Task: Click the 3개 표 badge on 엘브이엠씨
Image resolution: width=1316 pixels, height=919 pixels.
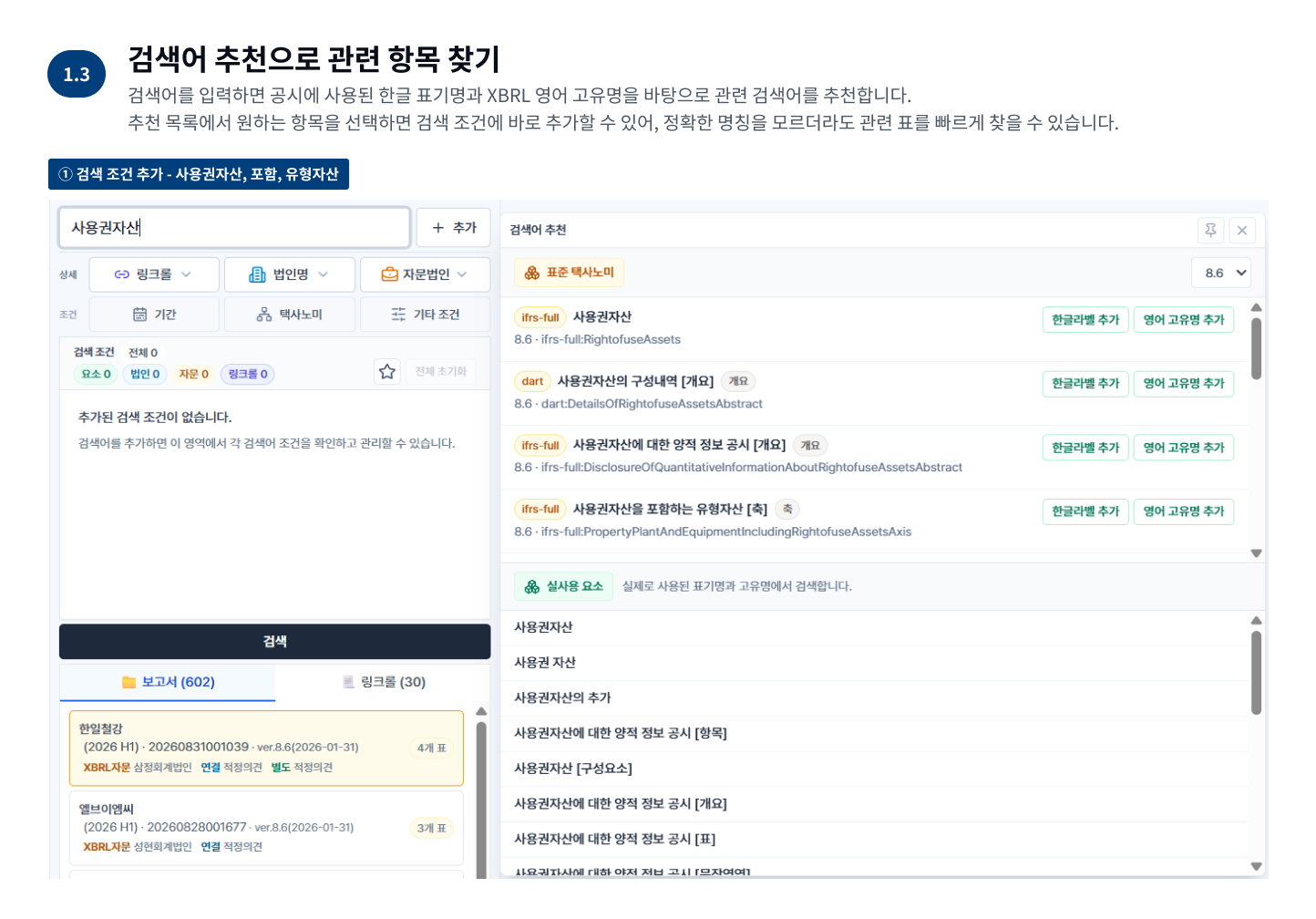Action: (431, 829)
